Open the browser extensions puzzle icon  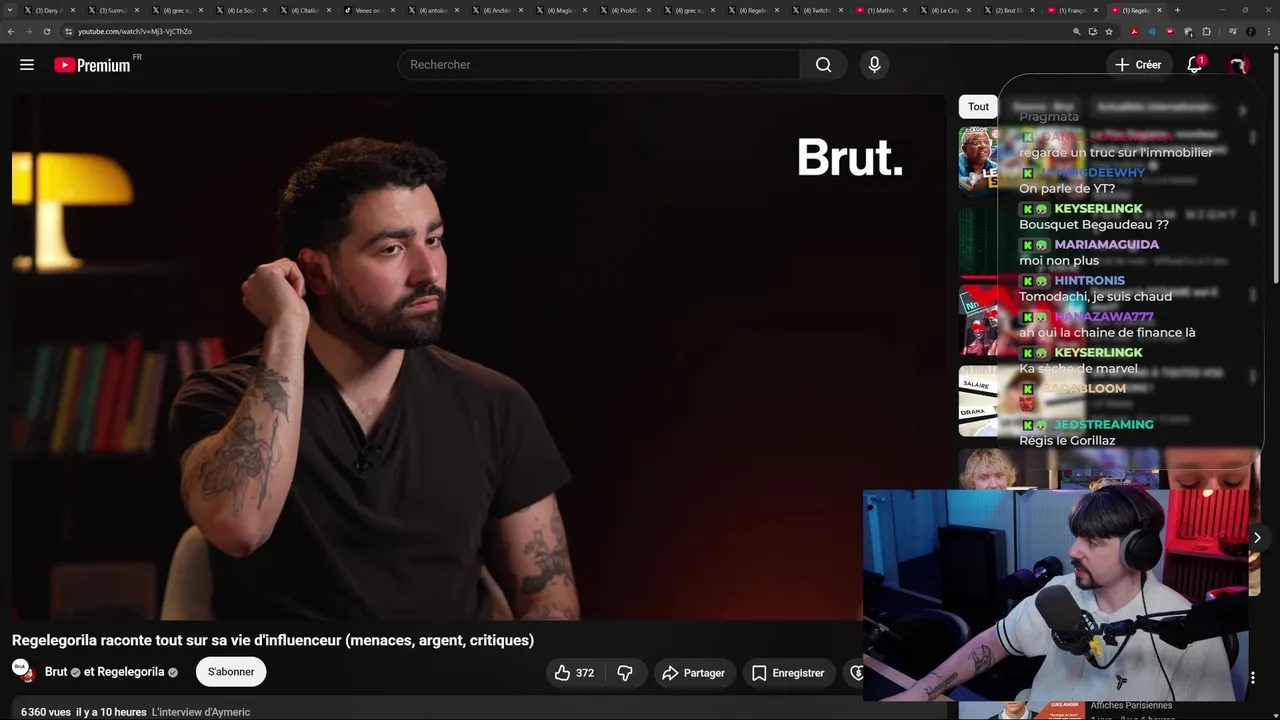point(1206,31)
